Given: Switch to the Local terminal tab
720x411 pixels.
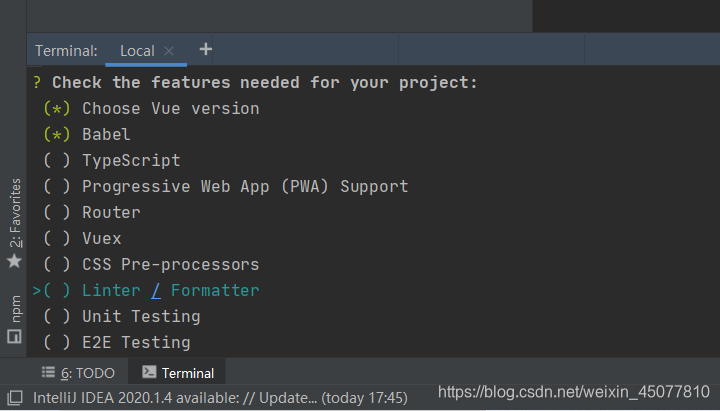Looking at the screenshot, I should [x=137, y=51].
